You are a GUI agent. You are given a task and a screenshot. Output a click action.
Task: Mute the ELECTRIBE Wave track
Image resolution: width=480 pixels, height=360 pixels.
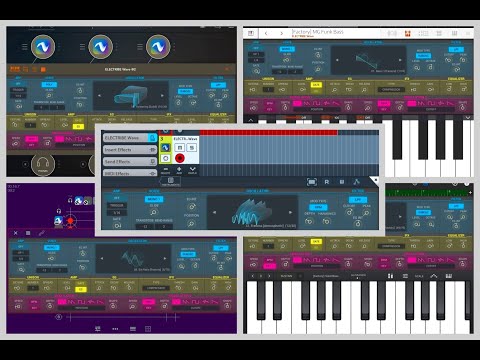[180, 147]
